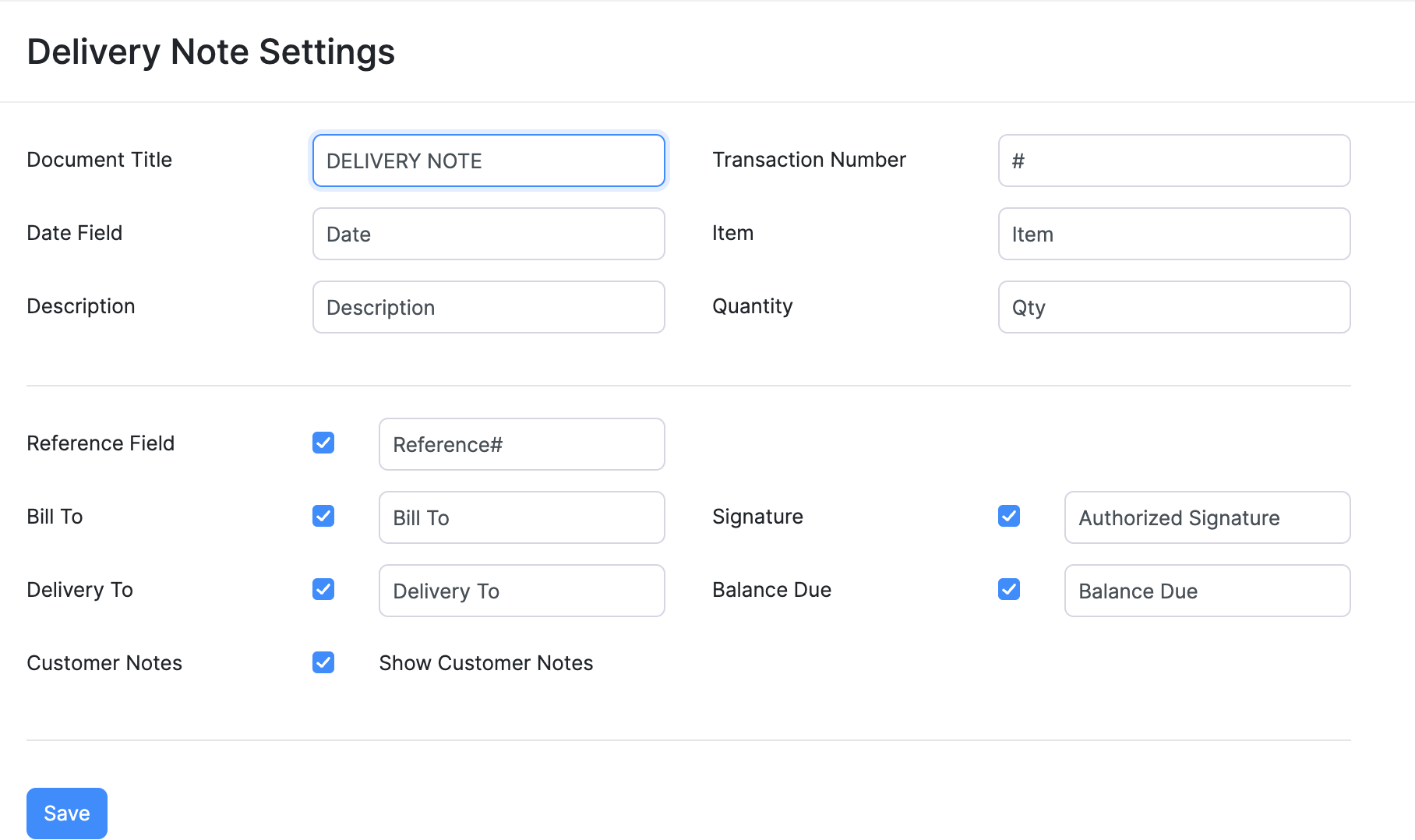Select the Item text field

click(1173, 234)
